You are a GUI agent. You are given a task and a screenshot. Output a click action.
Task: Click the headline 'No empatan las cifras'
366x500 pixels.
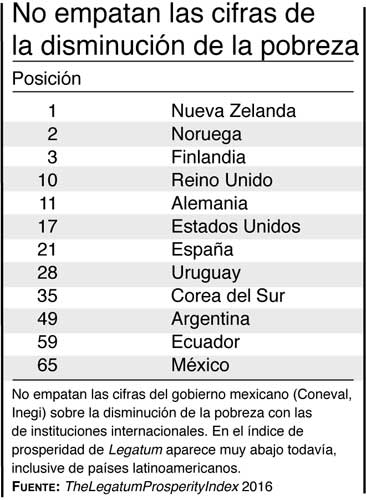tap(185, 30)
